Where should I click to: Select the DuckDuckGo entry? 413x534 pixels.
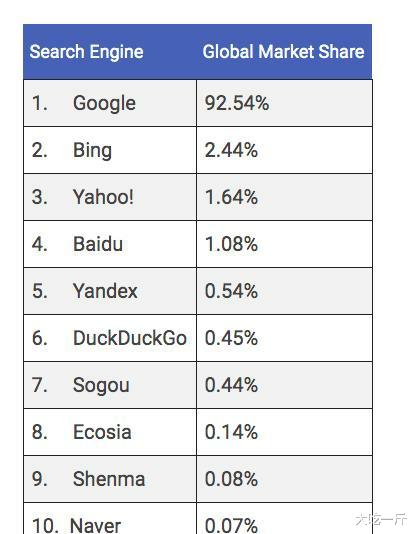pyautogui.click(x=110, y=338)
